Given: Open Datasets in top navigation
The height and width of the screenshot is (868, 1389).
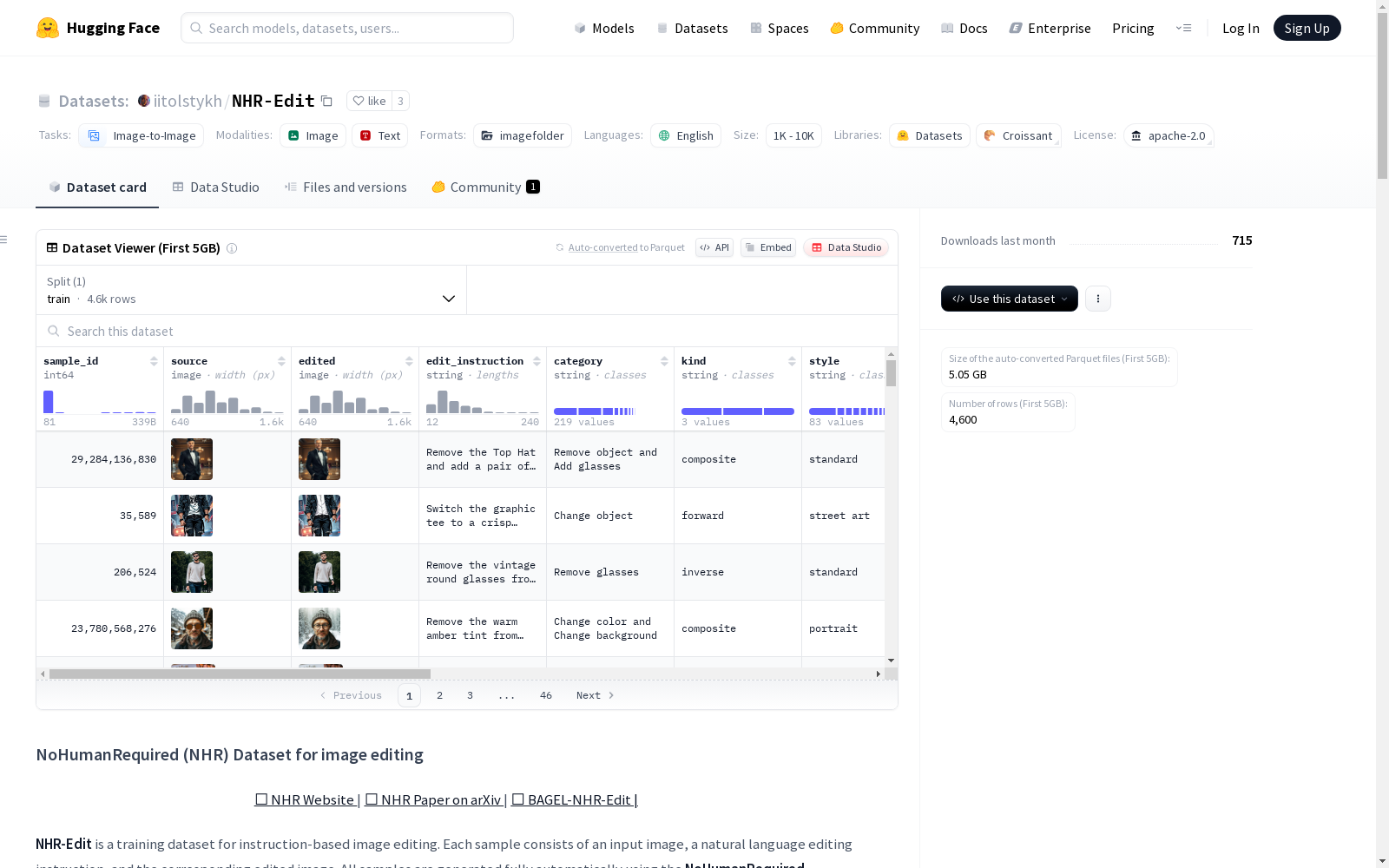Looking at the screenshot, I should pos(692,28).
